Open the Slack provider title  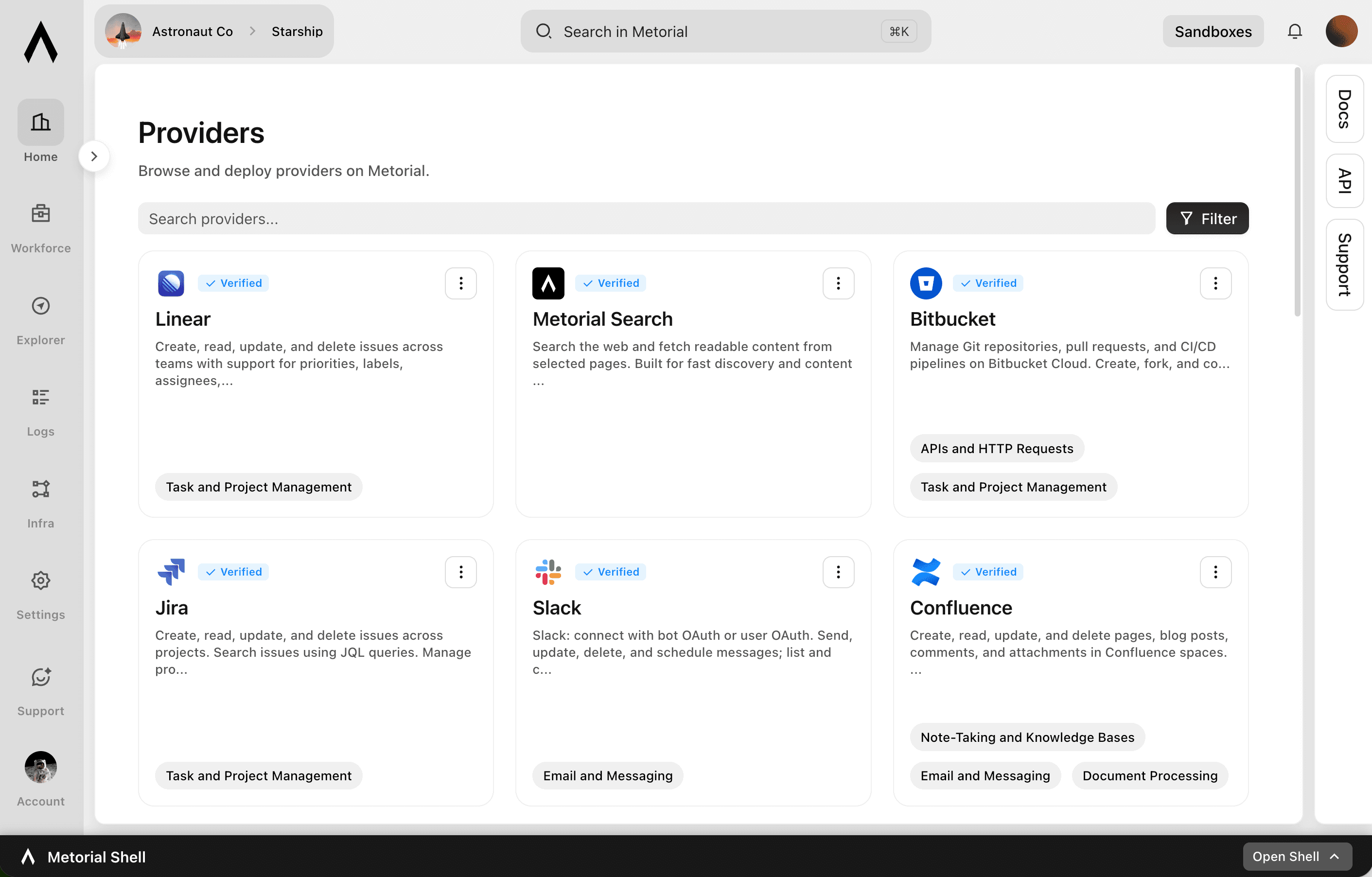[x=557, y=608]
